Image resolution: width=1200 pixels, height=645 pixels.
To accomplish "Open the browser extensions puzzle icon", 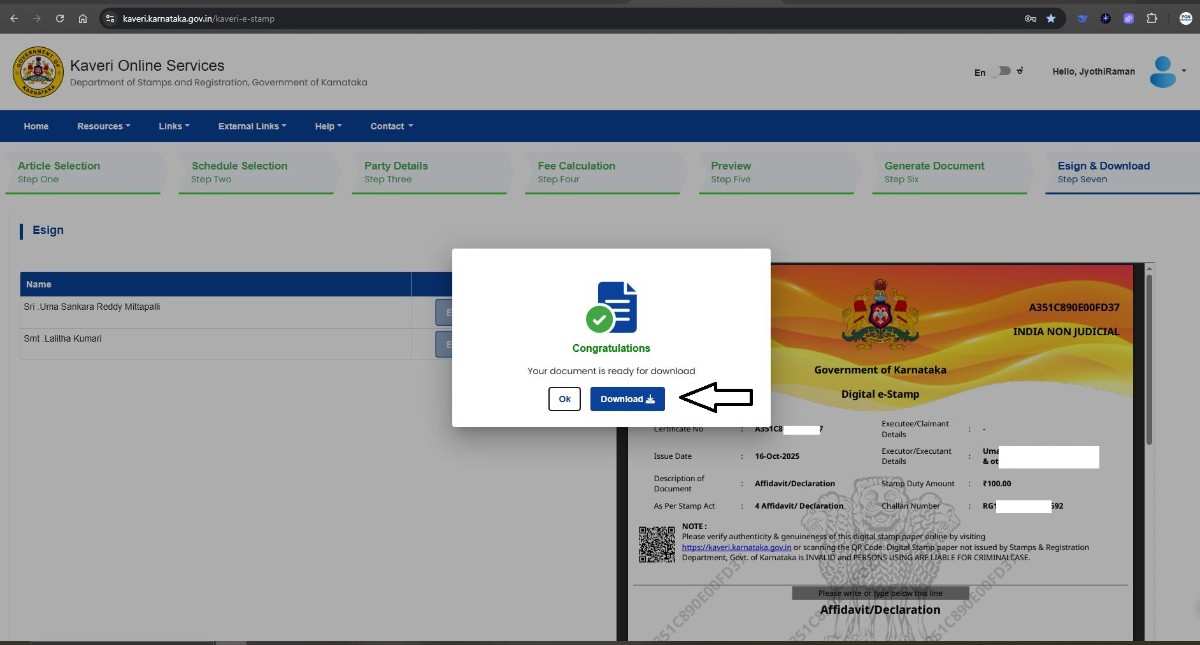I will point(1151,18).
